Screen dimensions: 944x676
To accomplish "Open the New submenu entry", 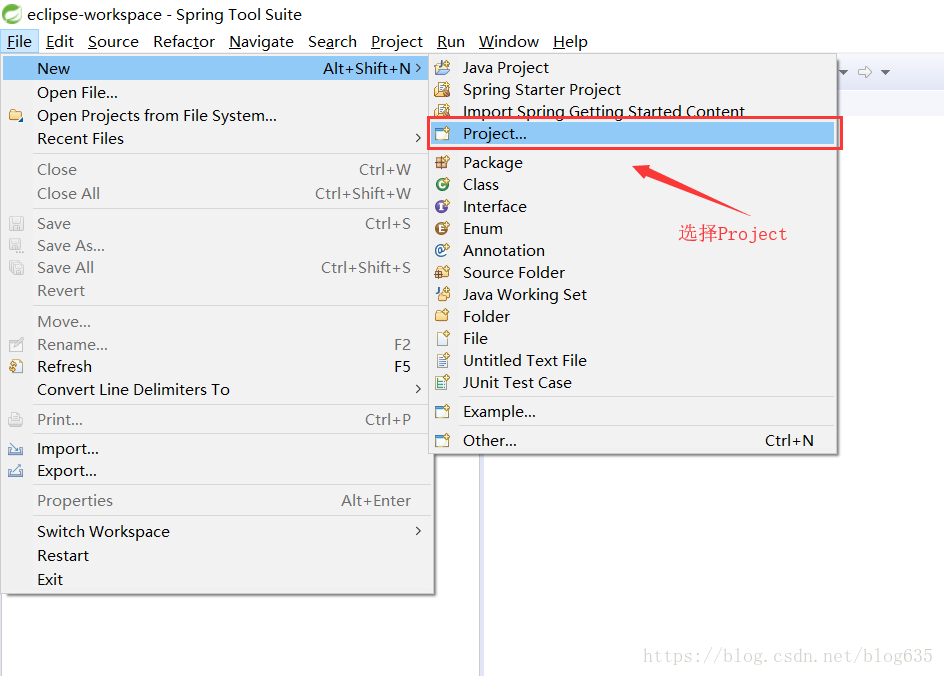I will [x=217, y=69].
